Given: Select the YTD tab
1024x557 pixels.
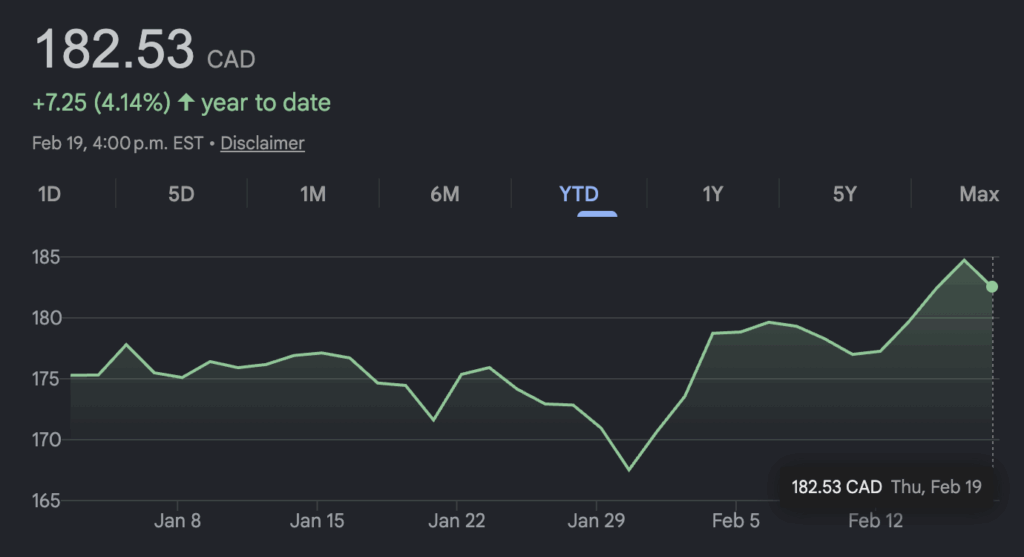Looking at the screenshot, I should (578, 194).
